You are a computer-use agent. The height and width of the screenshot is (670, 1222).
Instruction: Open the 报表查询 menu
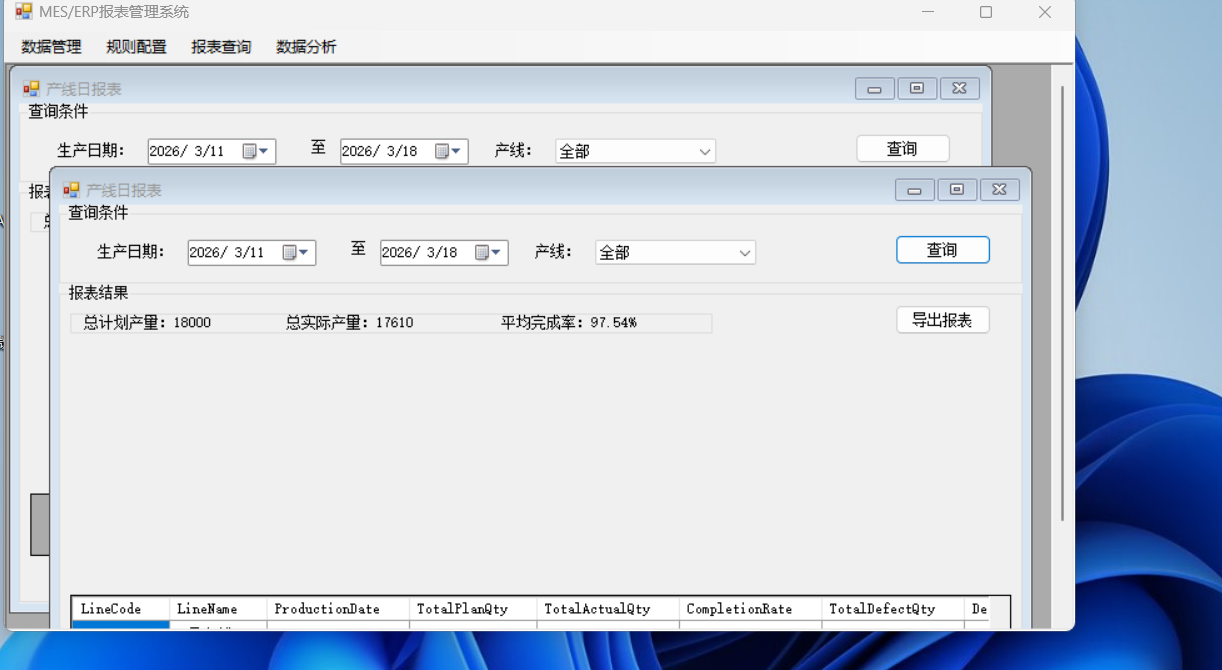pyautogui.click(x=221, y=47)
